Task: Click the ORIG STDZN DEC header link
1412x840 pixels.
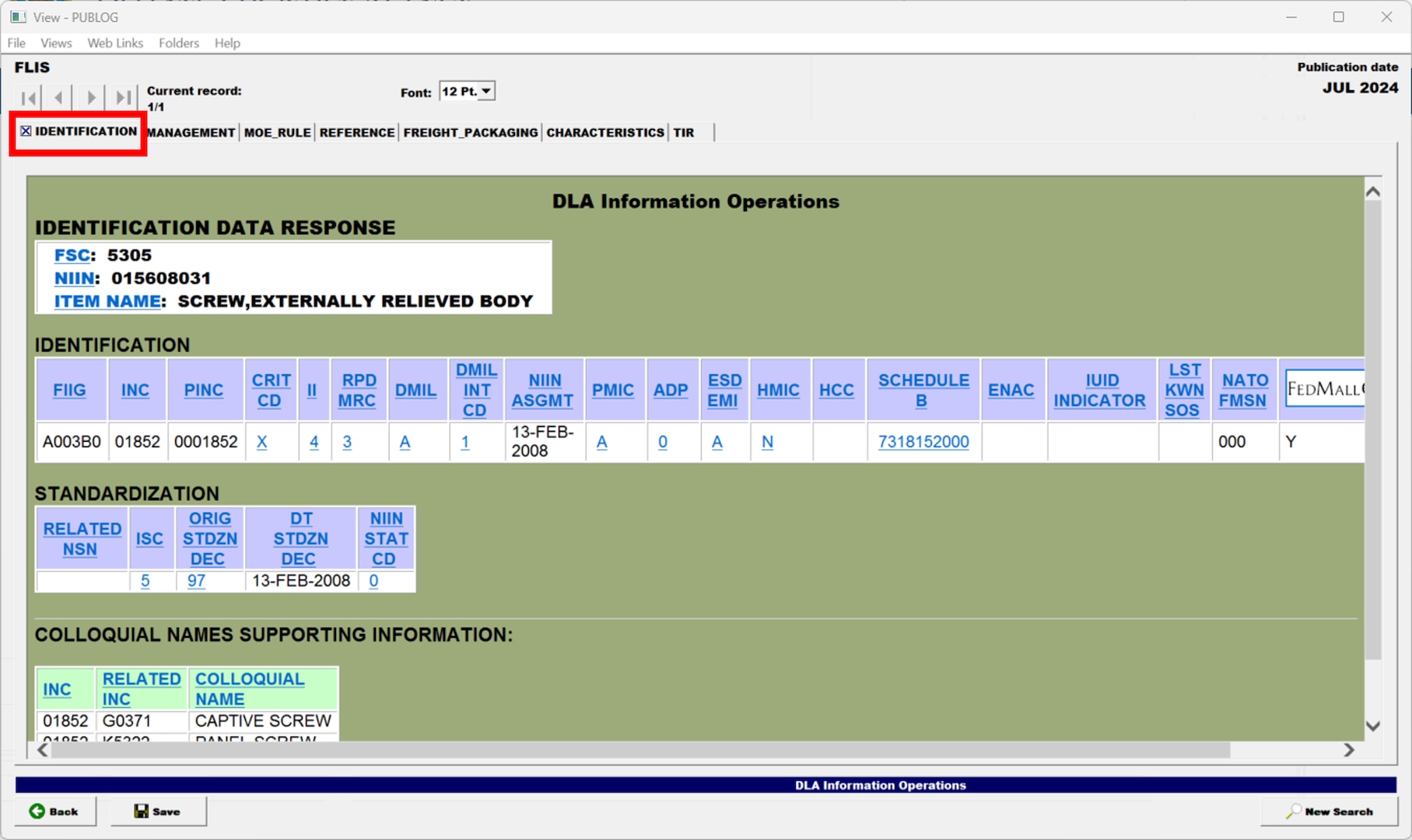Action: 209,539
